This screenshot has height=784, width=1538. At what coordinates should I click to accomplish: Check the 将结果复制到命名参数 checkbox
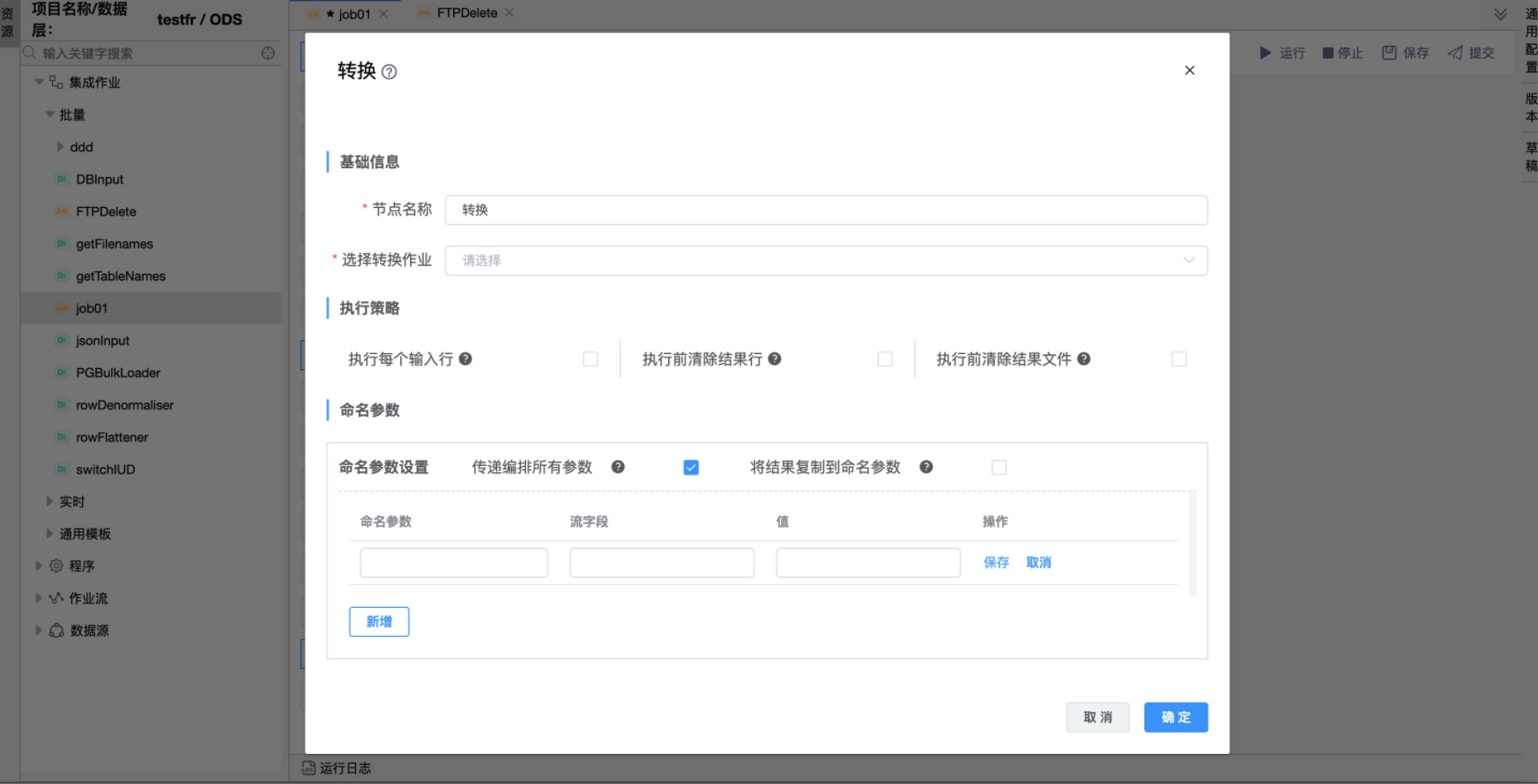[999, 468]
